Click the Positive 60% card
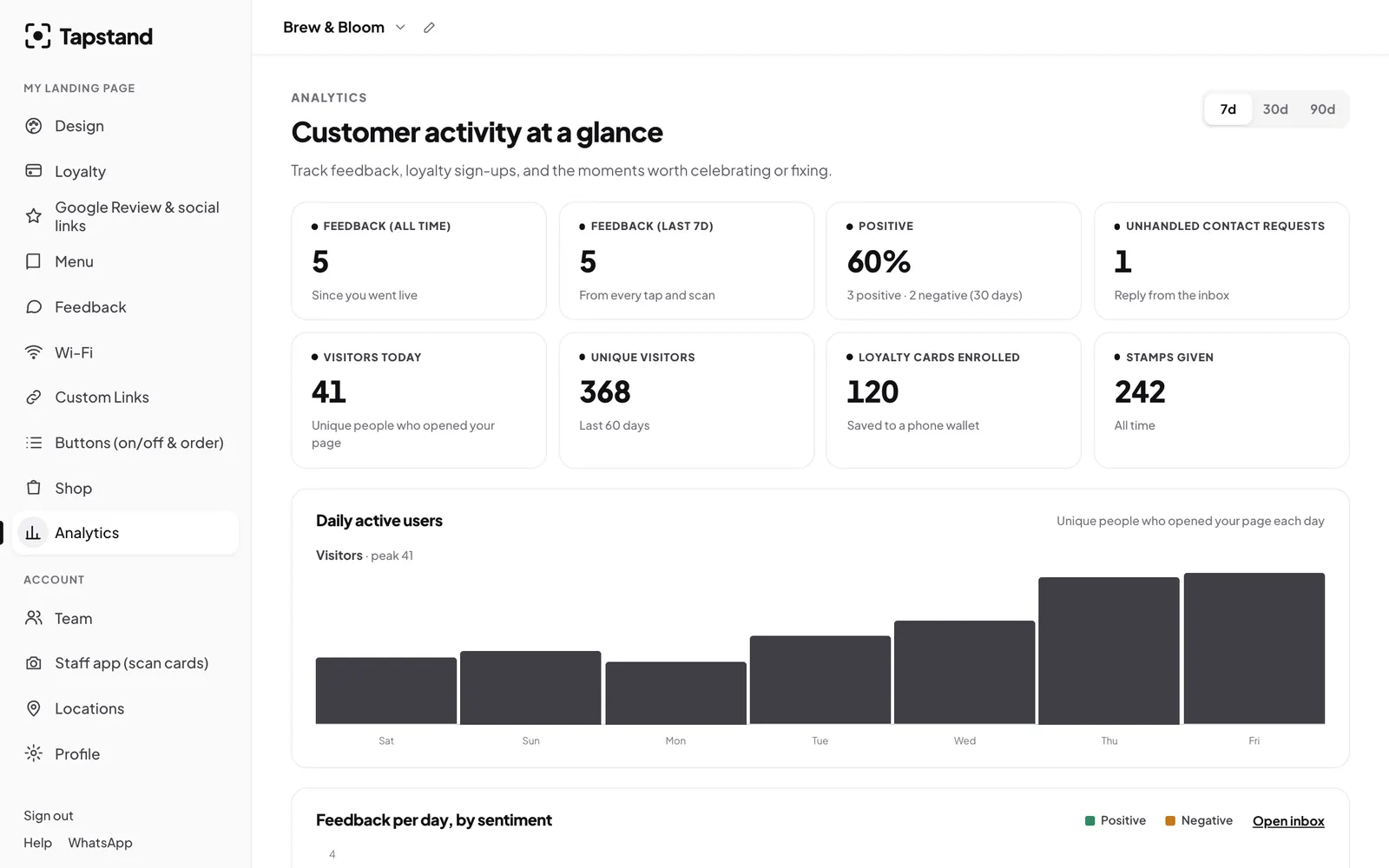This screenshot has width=1389, height=868. 953,261
